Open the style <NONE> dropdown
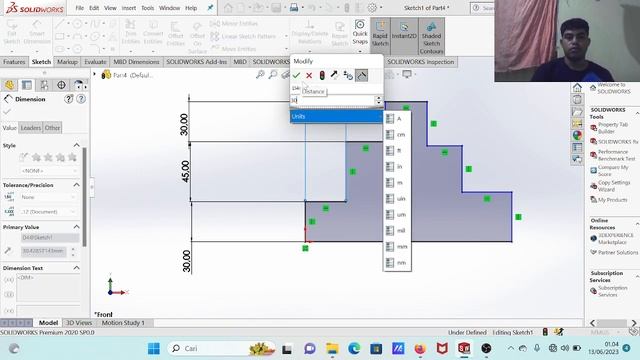640x360 pixels. click(x=49, y=171)
